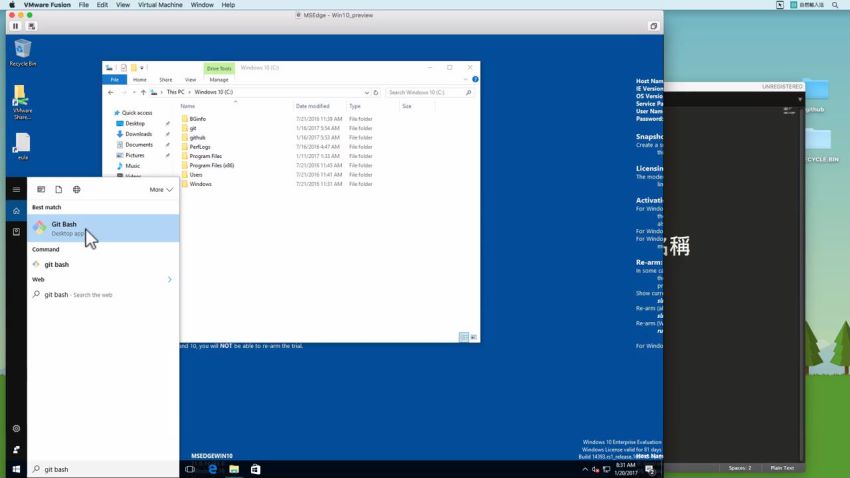This screenshot has height=478, width=850.
Task: Open the Store from taskbar
Action: point(255,469)
